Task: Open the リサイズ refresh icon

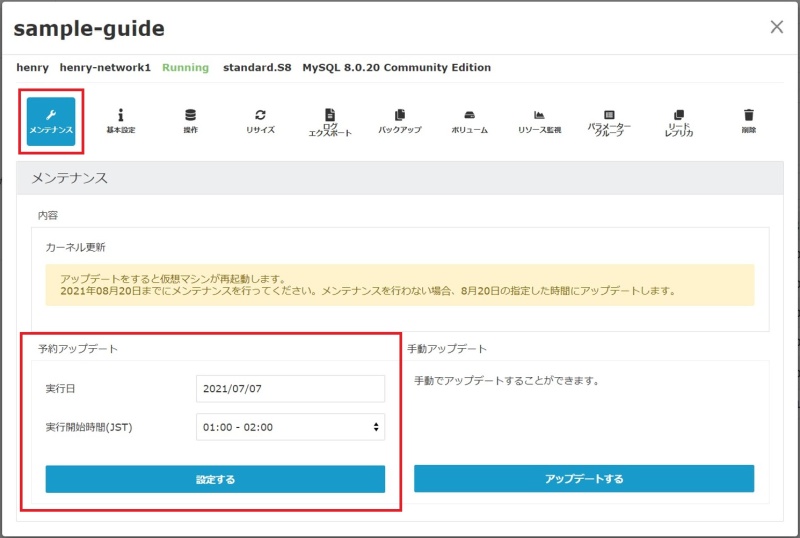Action: click(260, 121)
